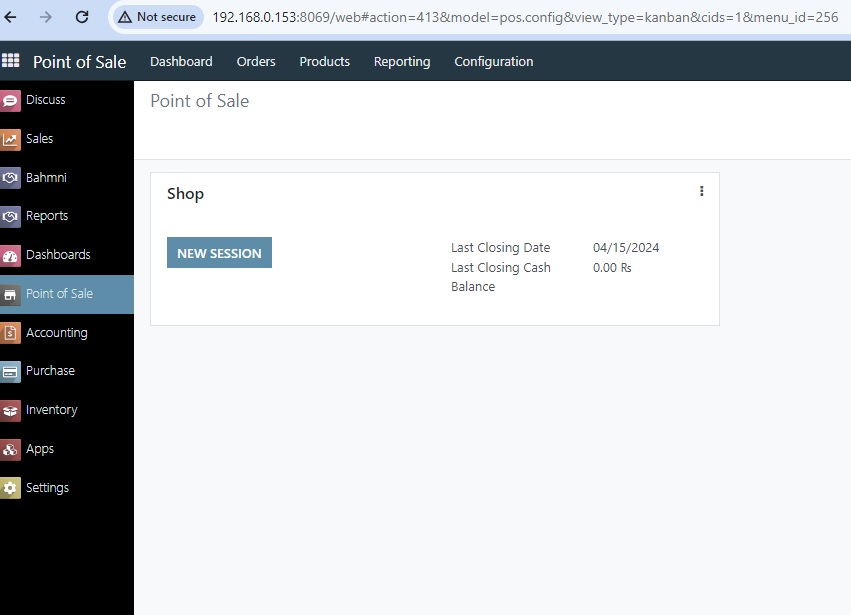851x615 pixels.
Task: Open the apps grid menu icon
Action: point(11,61)
